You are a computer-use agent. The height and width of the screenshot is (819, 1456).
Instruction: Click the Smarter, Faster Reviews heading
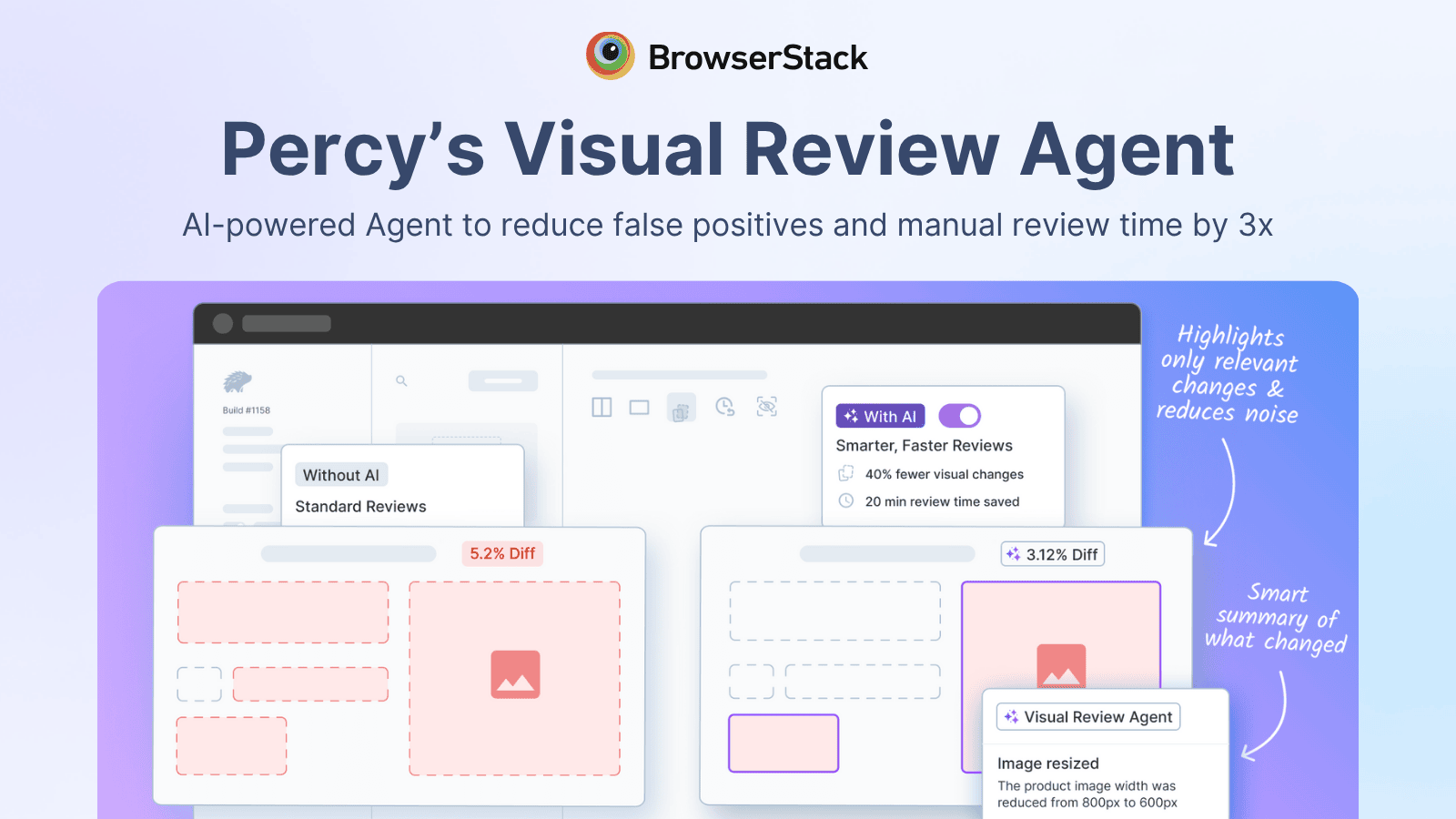(x=925, y=445)
